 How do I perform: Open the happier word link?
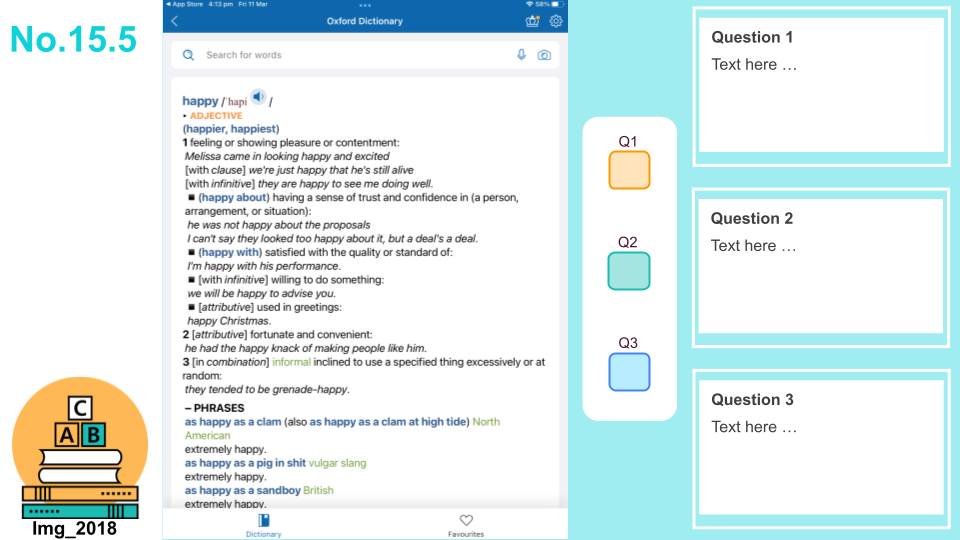(206, 129)
